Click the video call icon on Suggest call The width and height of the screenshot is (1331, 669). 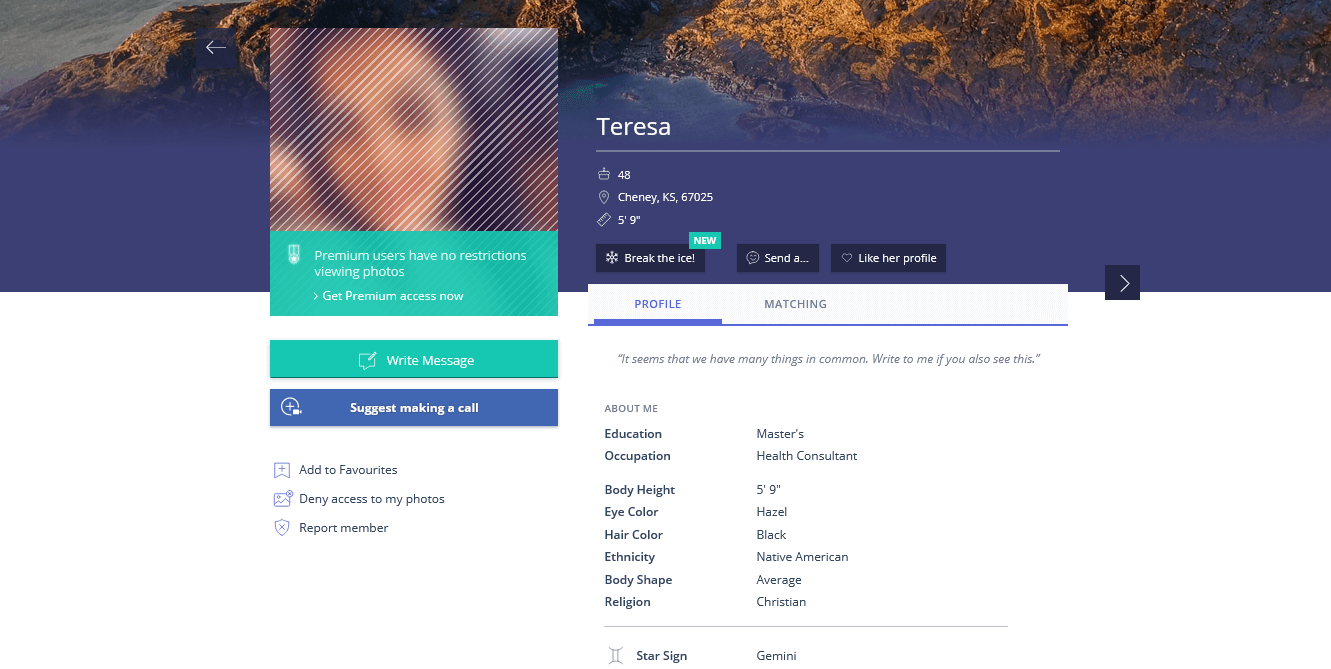[291, 407]
